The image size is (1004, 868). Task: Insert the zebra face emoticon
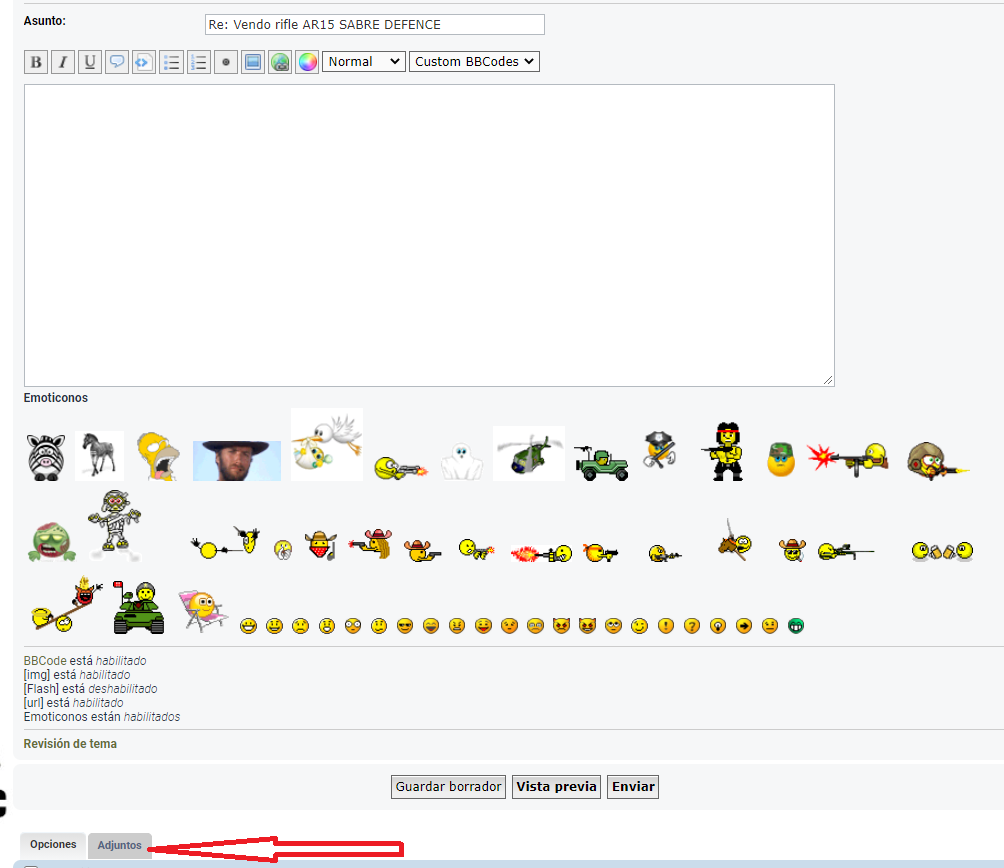point(46,457)
